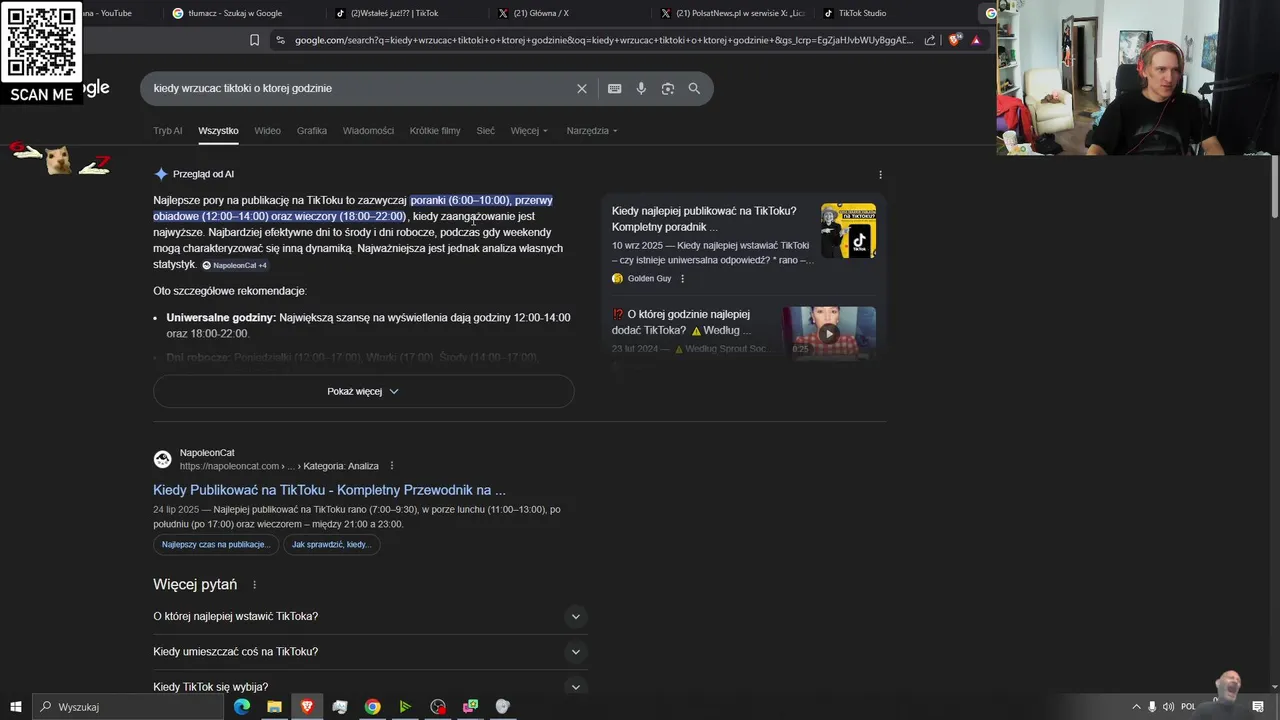Expand 'O której najlepiej wstawić TikToka?' question
The image size is (1280, 720).
click(370, 616)
